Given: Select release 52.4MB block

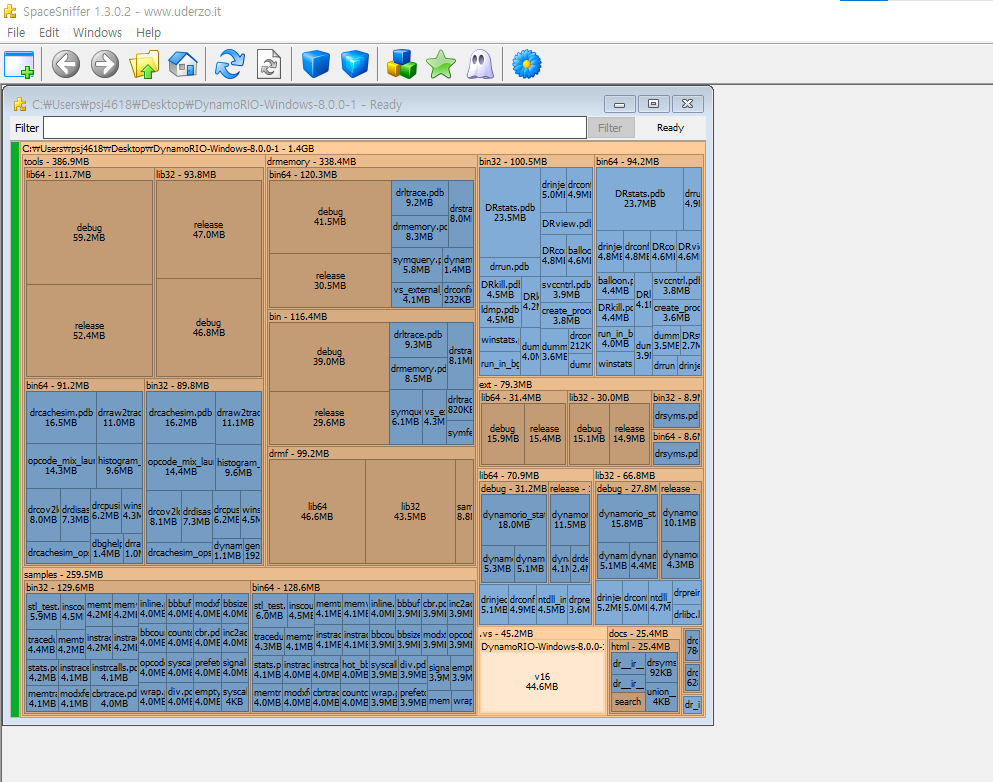Looking at the screenshot, I should pos(89,331).
